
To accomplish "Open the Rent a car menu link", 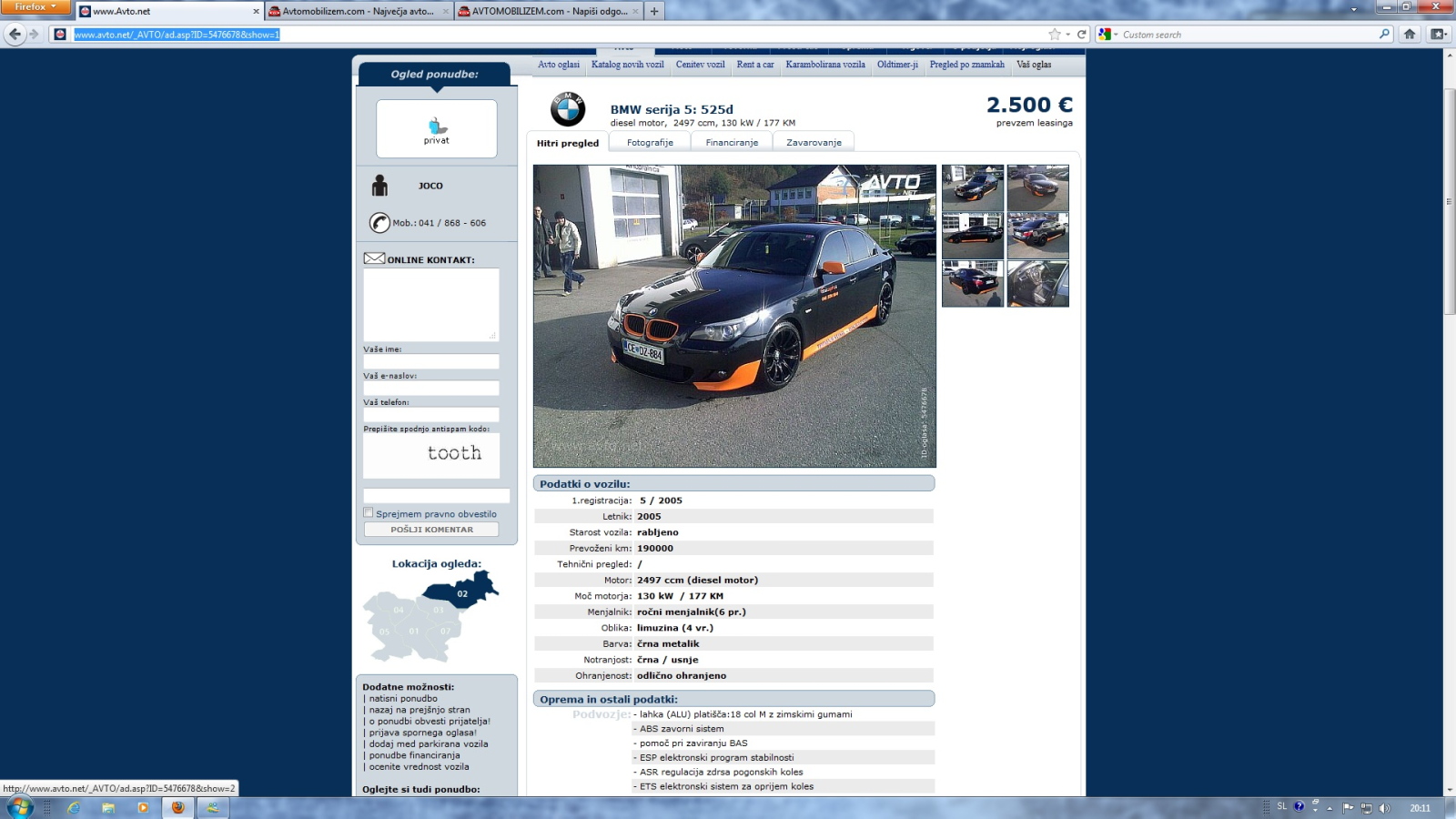I will coord(755,65).
